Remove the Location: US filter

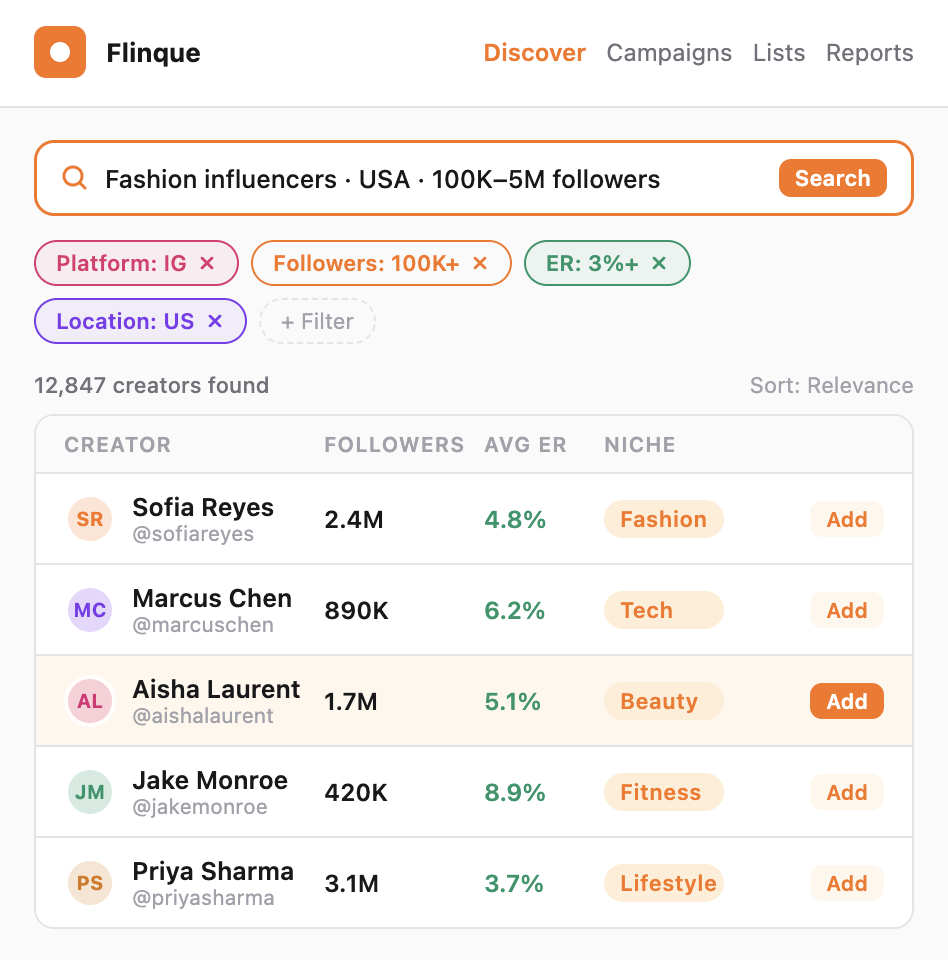click(x=214, y=321)
